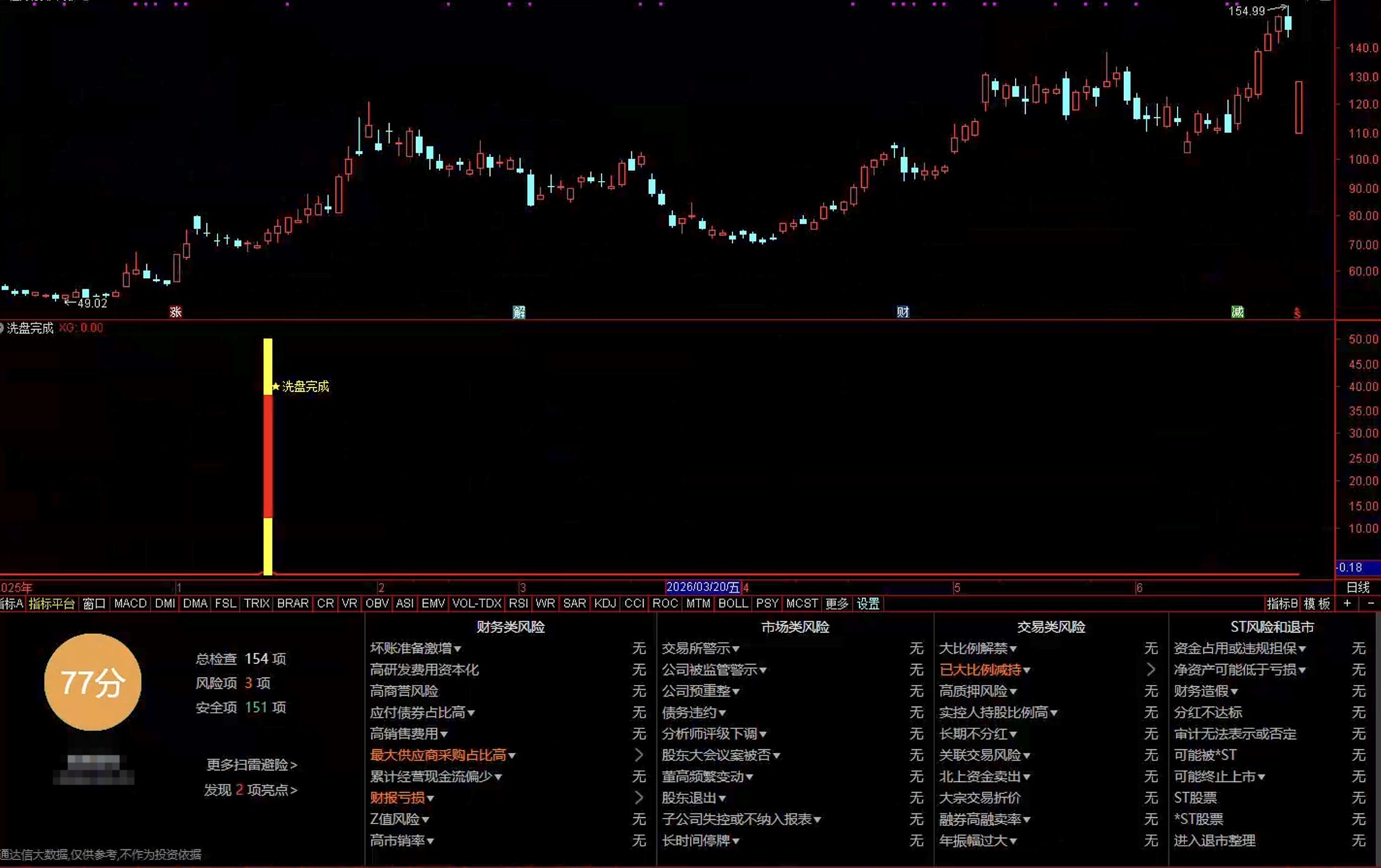Click the green 减 shareholder reduction marker

click(x=1237, y=312)
